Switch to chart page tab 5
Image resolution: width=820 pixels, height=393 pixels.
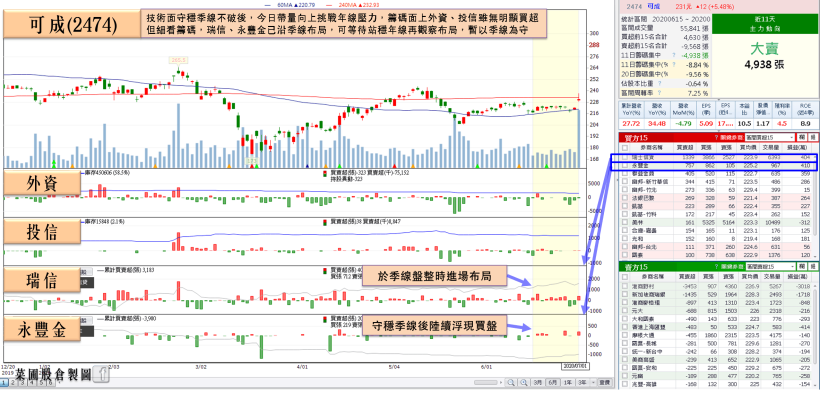click(41, 383)
